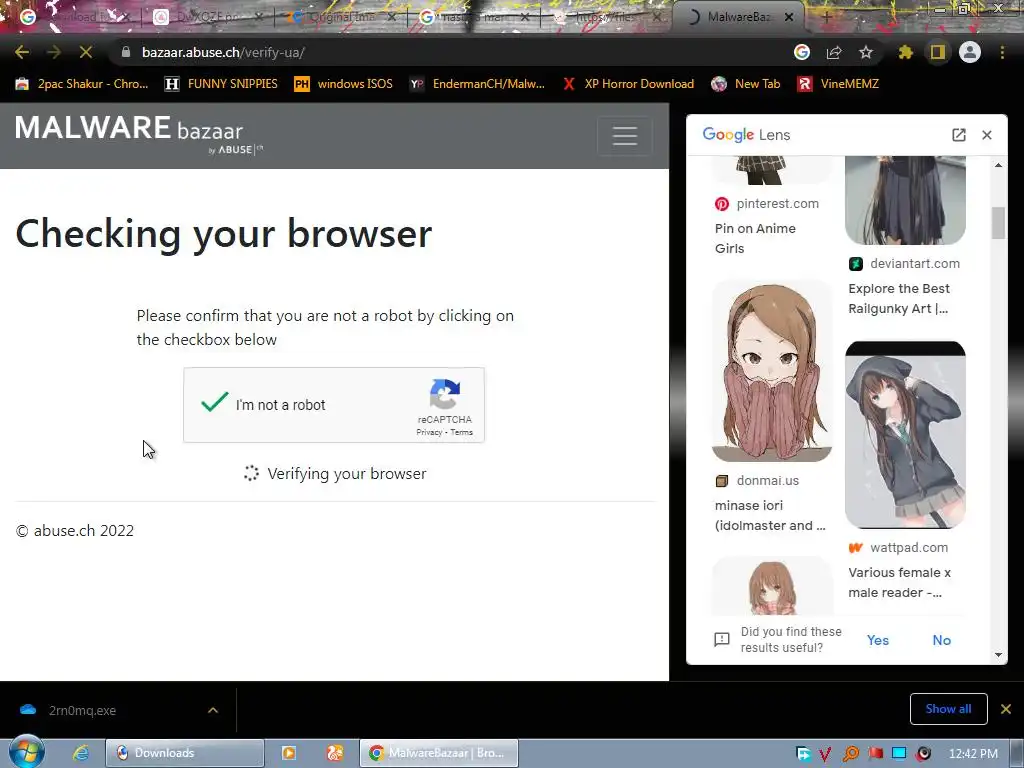Close the Google Lens side panel

[987, 135]
